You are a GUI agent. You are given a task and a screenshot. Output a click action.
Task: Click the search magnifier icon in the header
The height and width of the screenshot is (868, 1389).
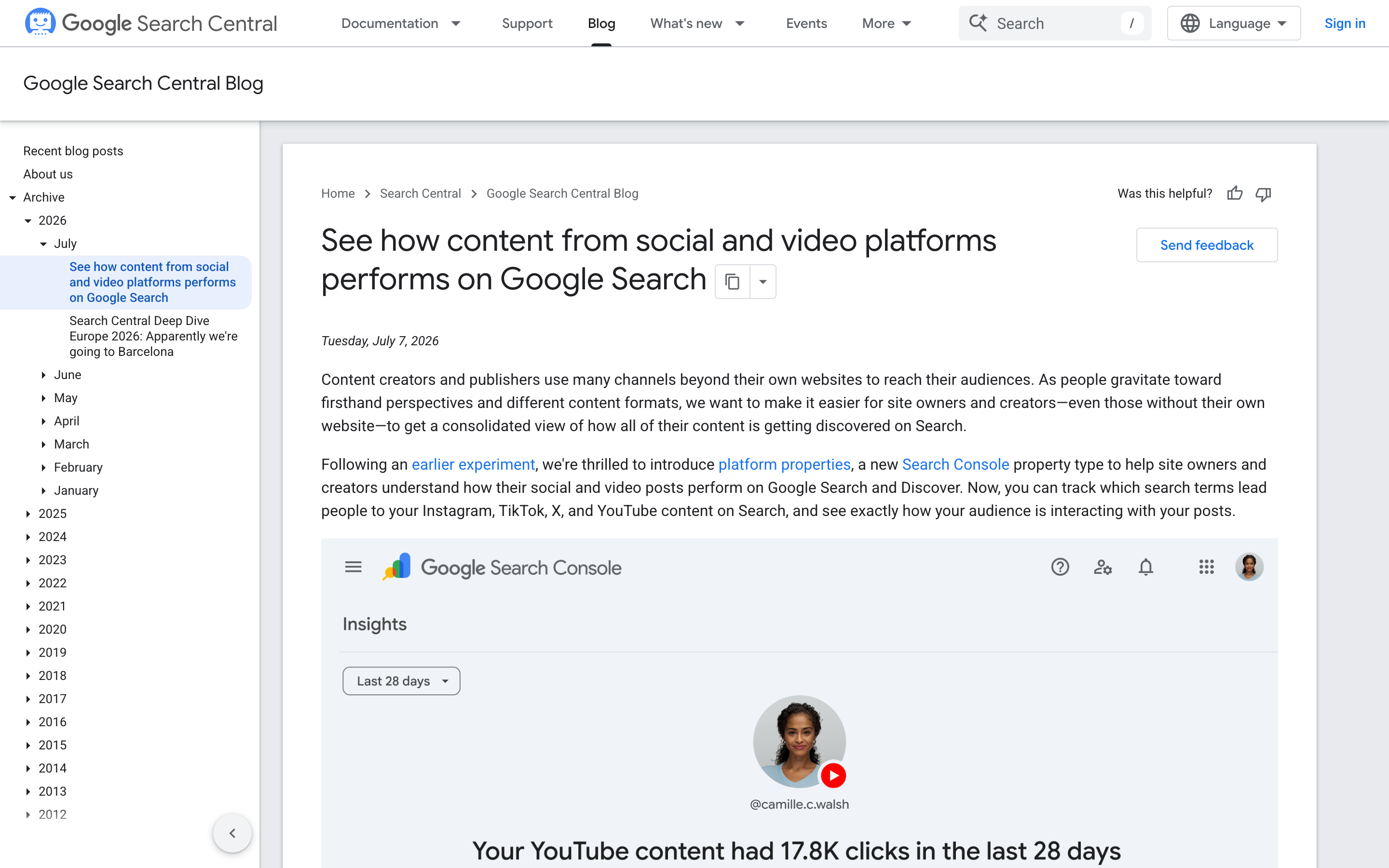pyautogui.click(x=978, y=23)
